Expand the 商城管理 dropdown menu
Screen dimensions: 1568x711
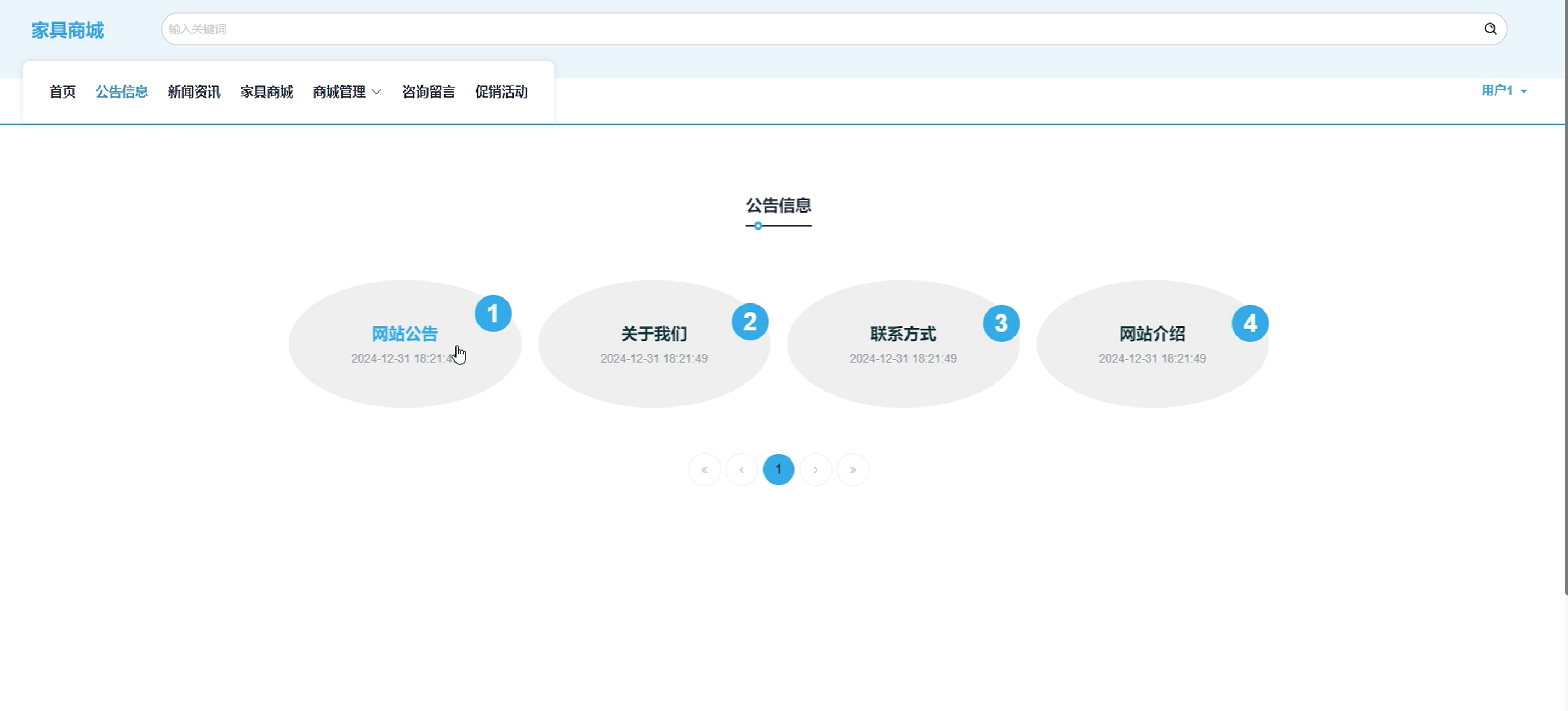(346, 92)
